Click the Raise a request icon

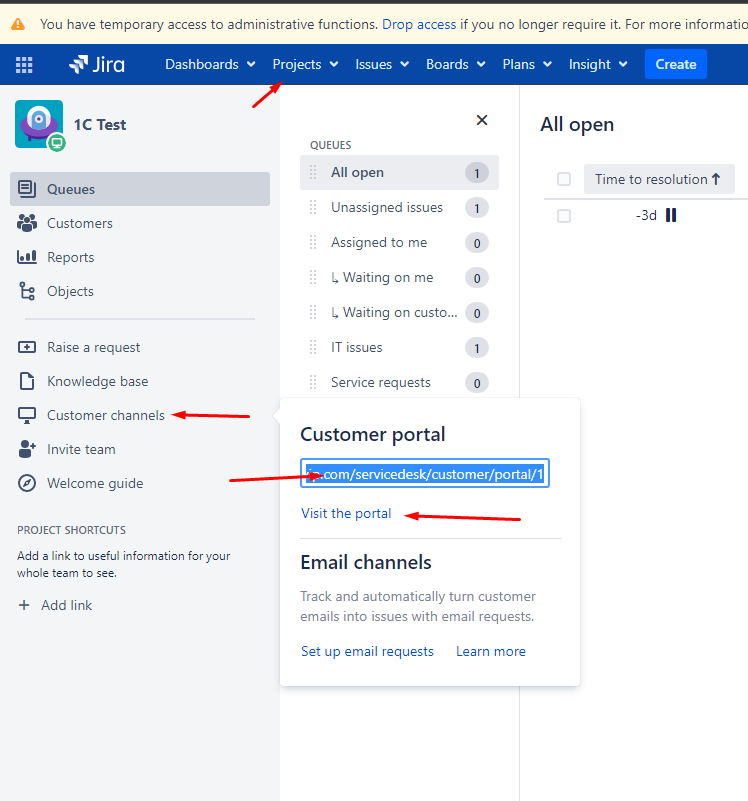pyautogui.click(x=27, y=347)
